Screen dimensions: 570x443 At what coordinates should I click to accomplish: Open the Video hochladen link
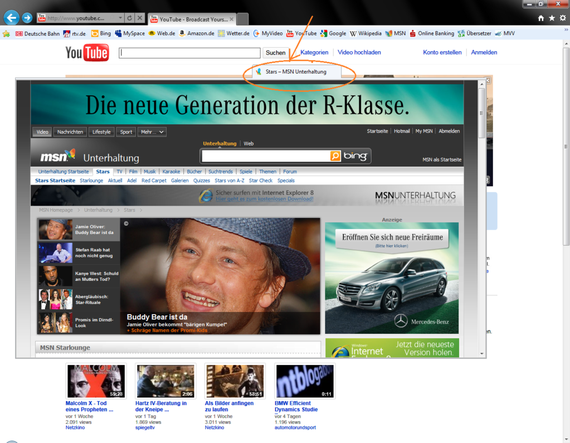(x=359, y=52)
